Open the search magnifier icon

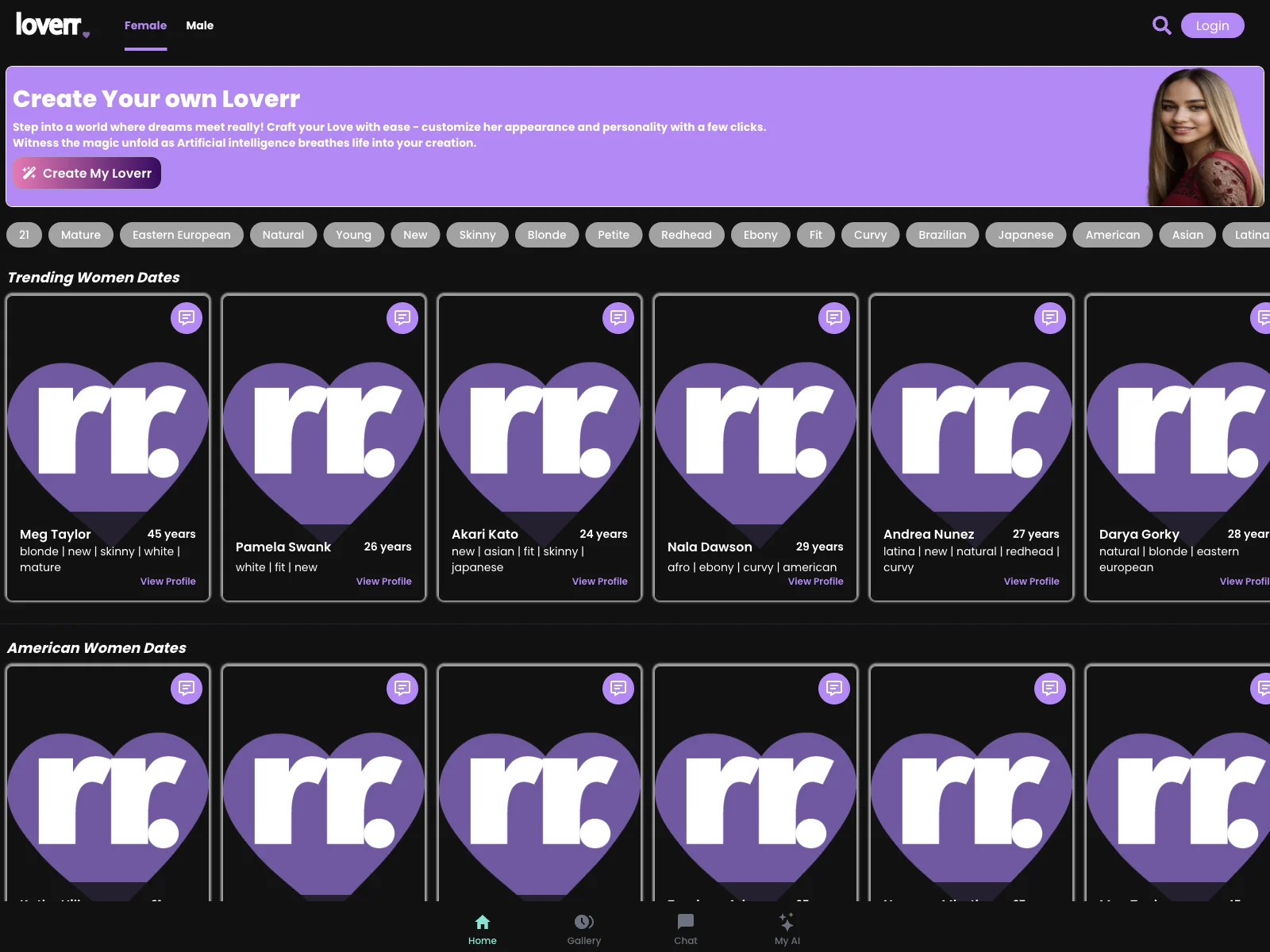pyautogui.click(x=1161, y=25)
